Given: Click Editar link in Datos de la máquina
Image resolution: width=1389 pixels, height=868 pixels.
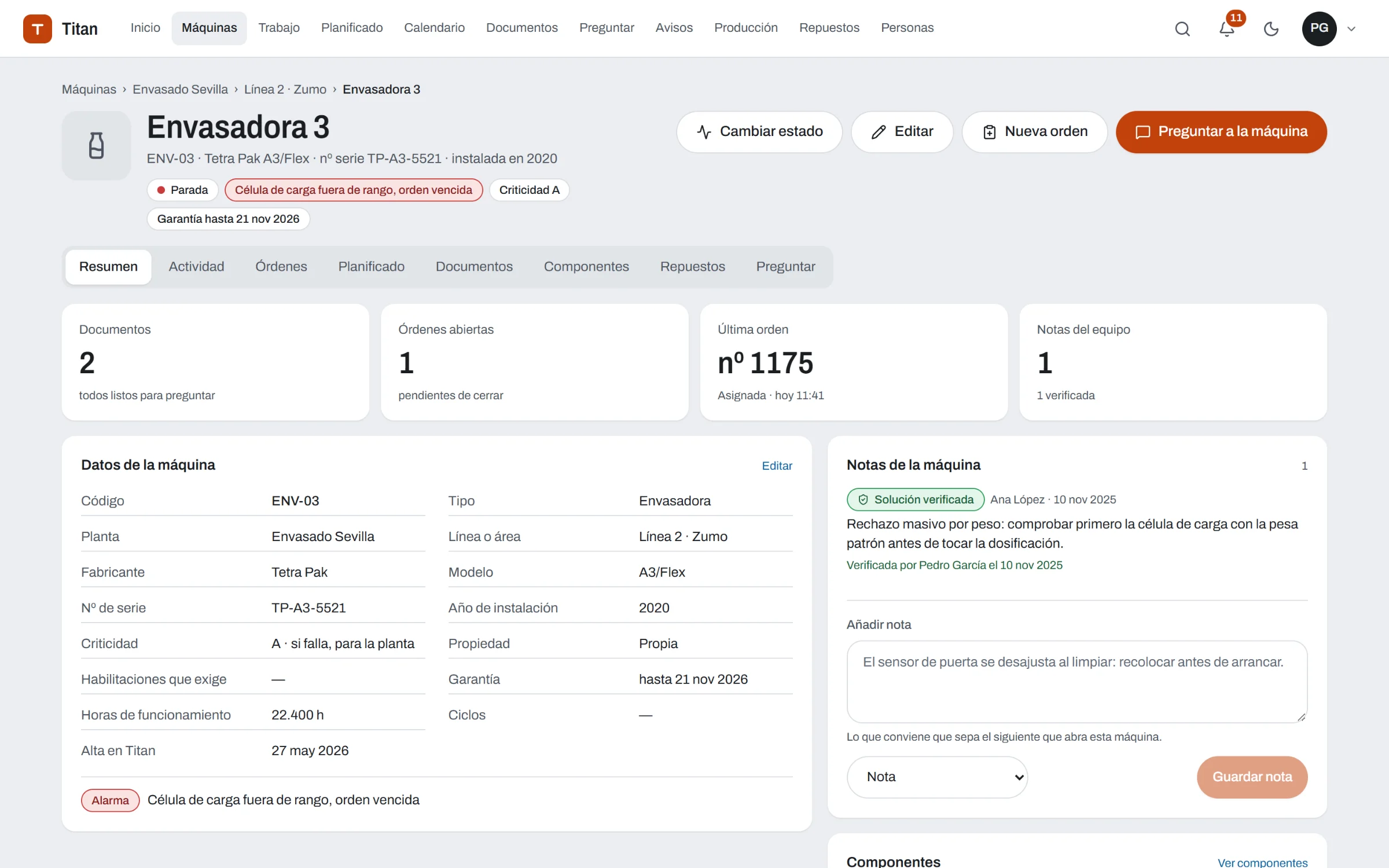Looking at the screenshot, I should [777, 466].
